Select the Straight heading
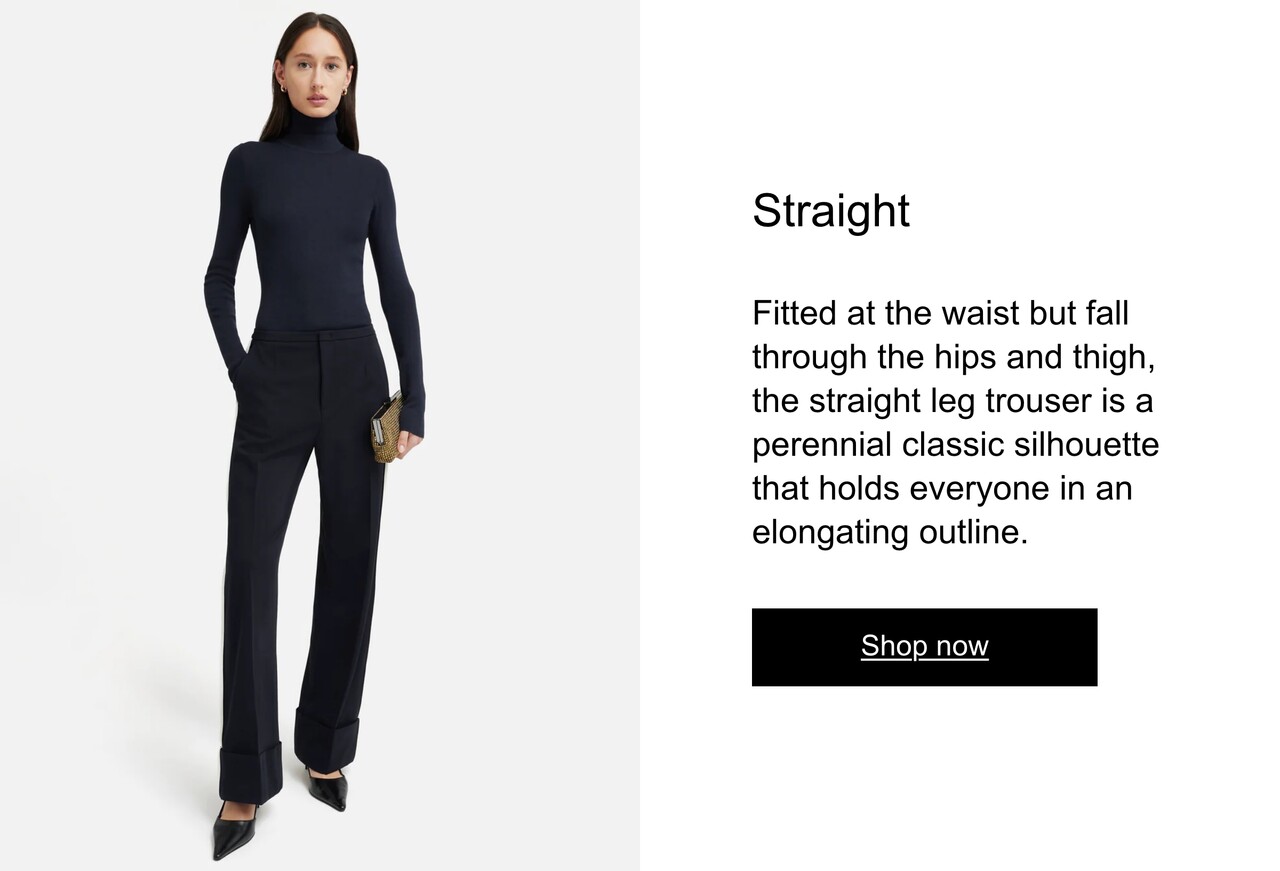Viewport: 1280px width, 871px height. pos(831,211)
